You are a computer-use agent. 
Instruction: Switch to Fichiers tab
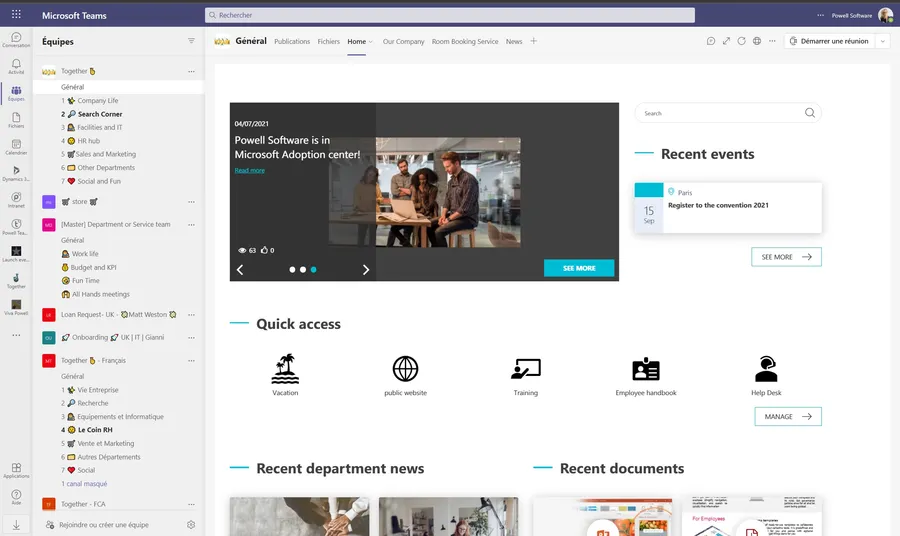[x=328, y=41]
